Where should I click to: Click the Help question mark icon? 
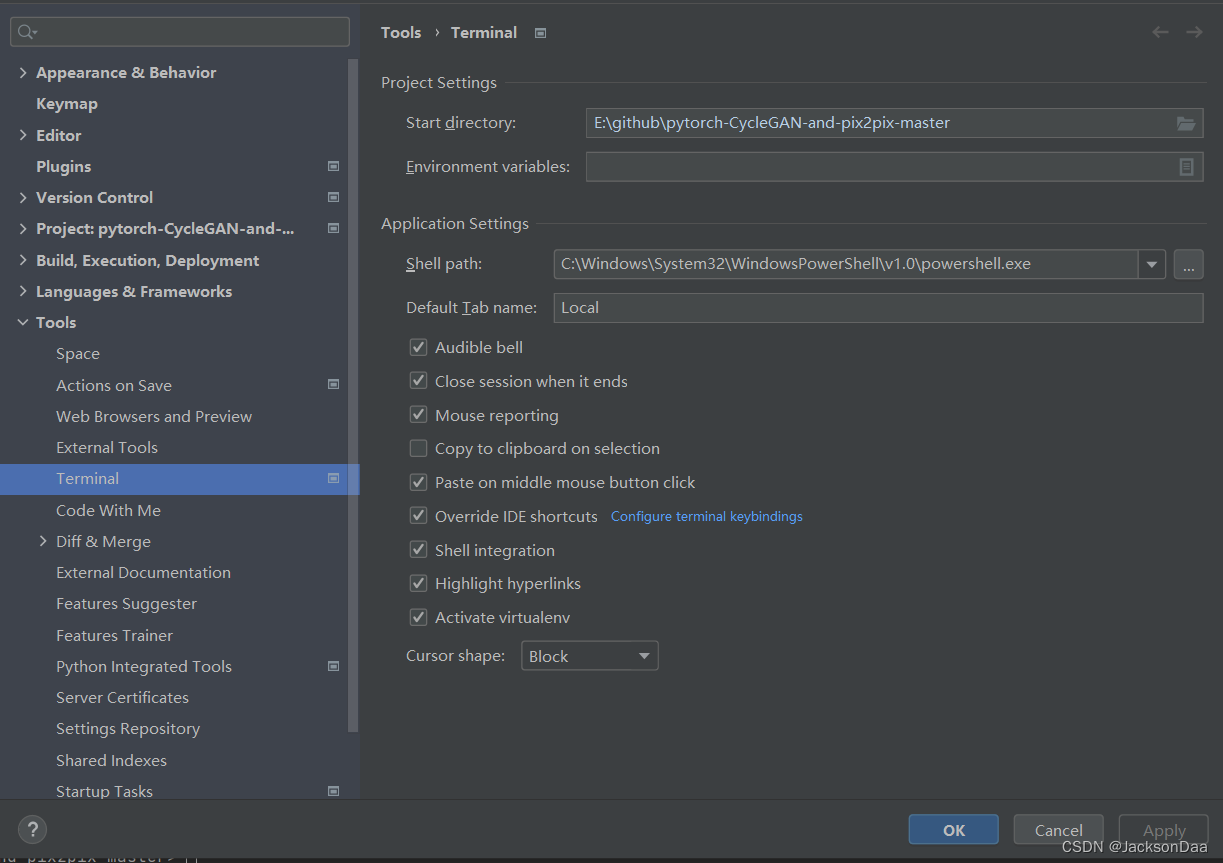pos(32,829)
